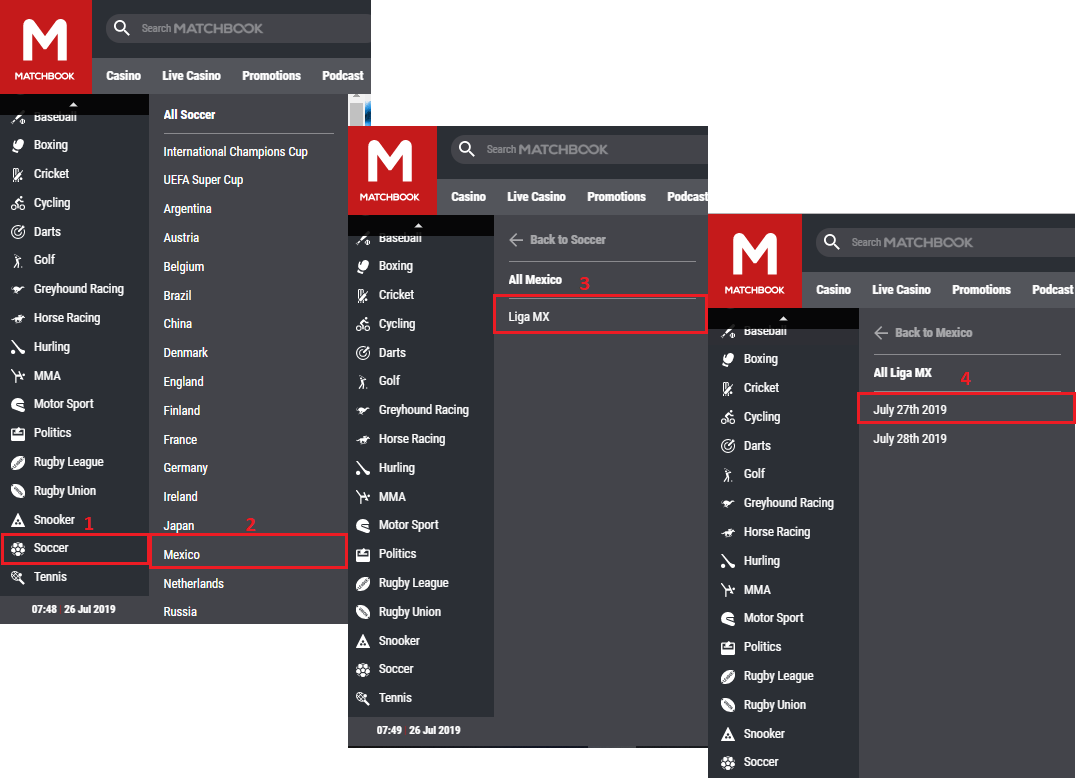Select Darts icon in left sidebar

(18, 232)
